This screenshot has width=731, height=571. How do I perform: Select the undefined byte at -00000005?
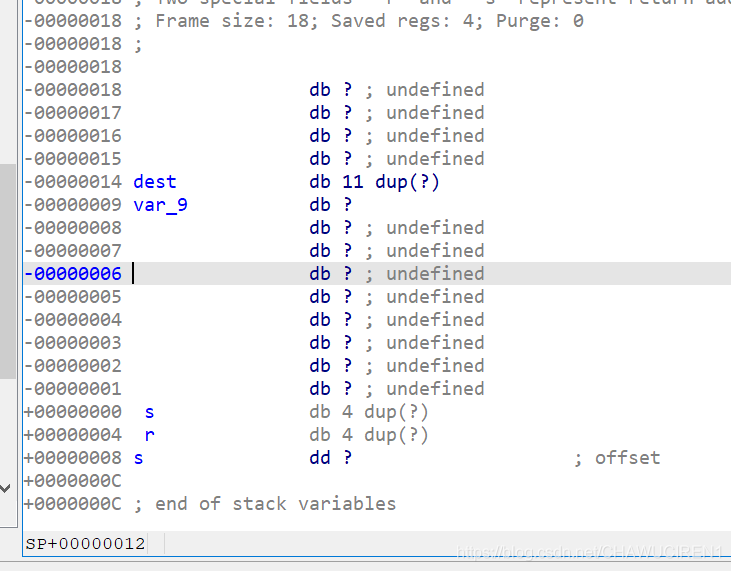click(x=396, y=297)
